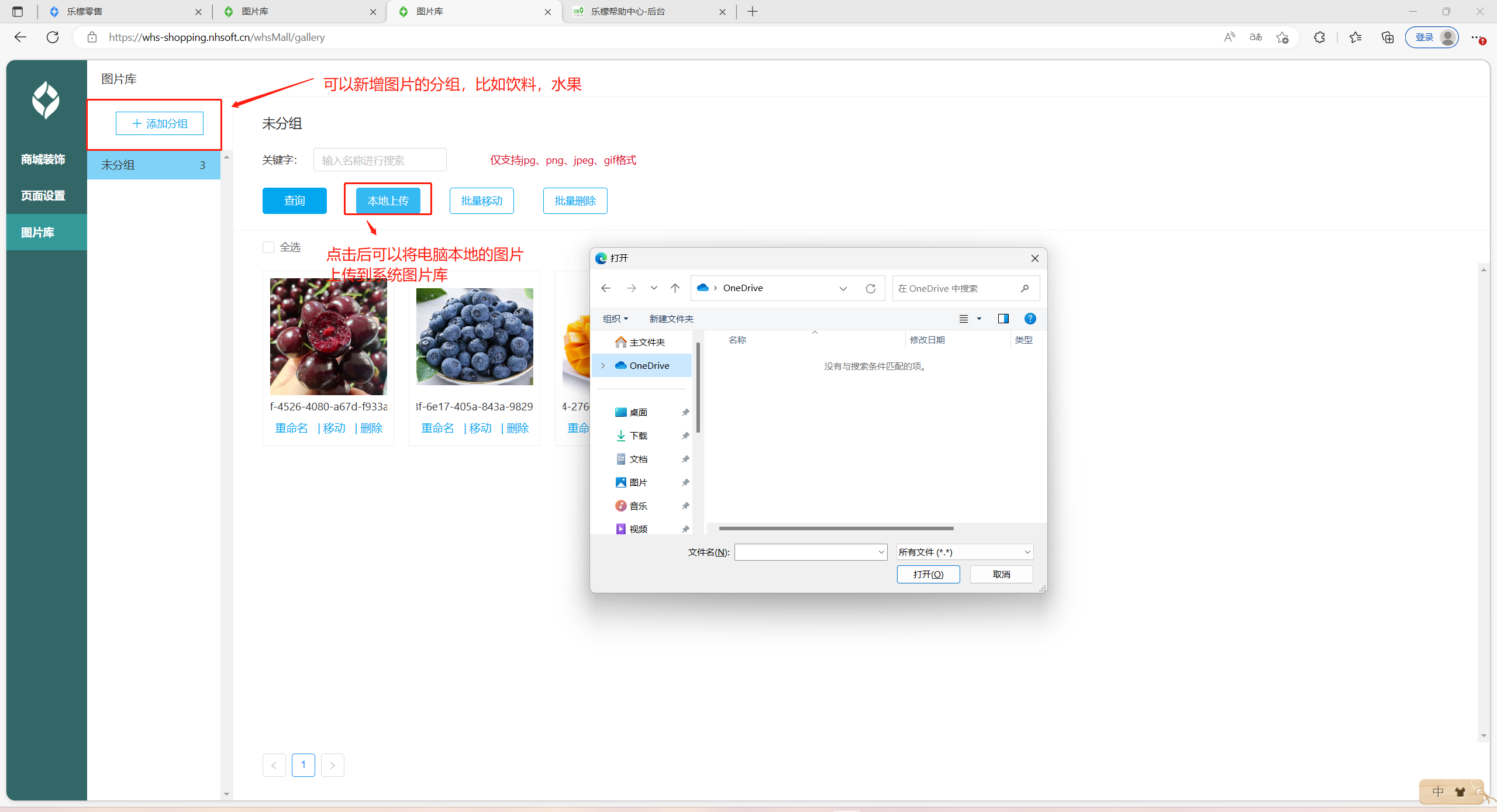Open view options dropdown arrow
The height and width of the screenshot is (812, 1497).
coord(979,319)
